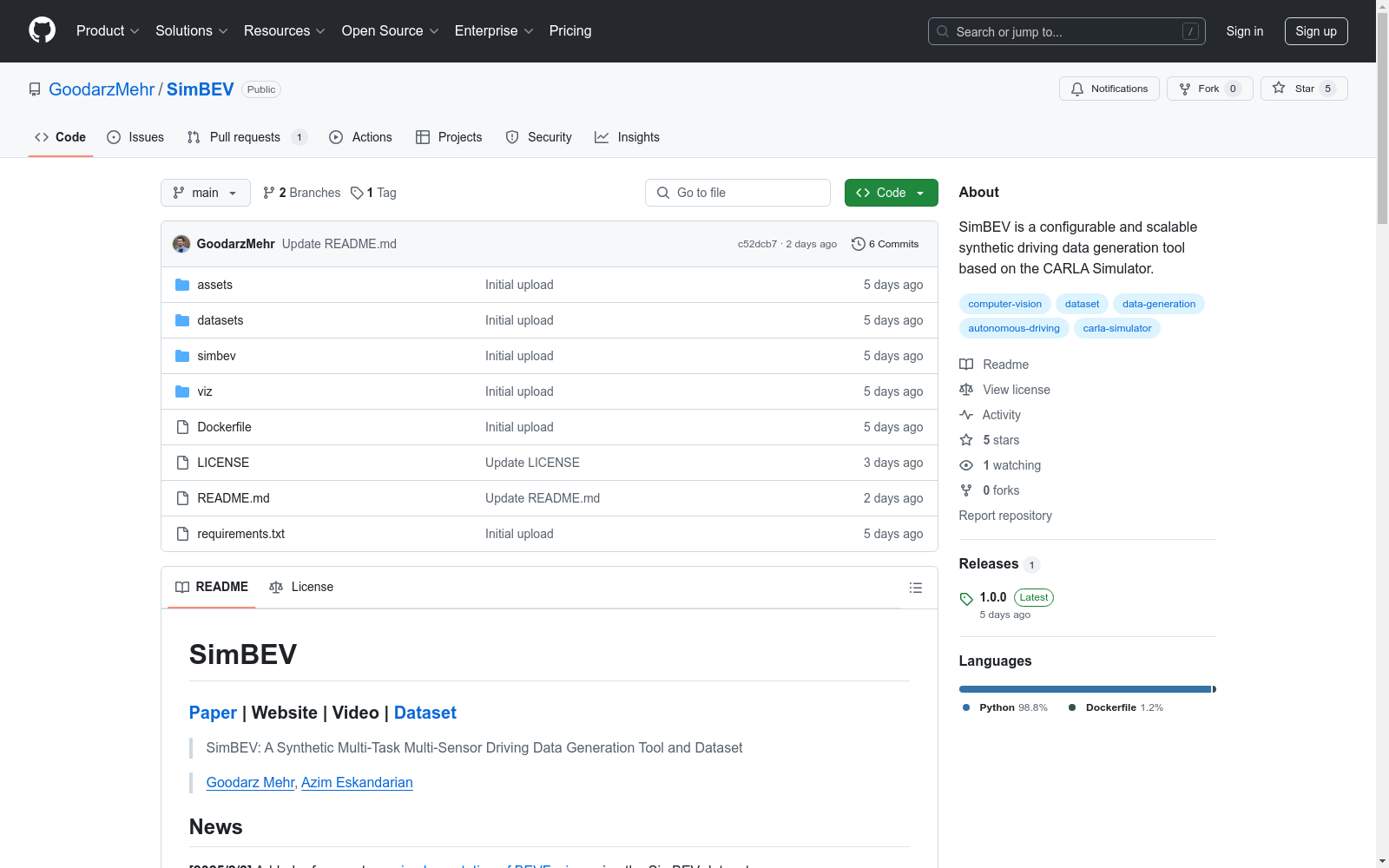Image resolution: width=1389 pixels, height=868 pixels.
Task: Open the README outline icon
Action: tap(915, 588)
